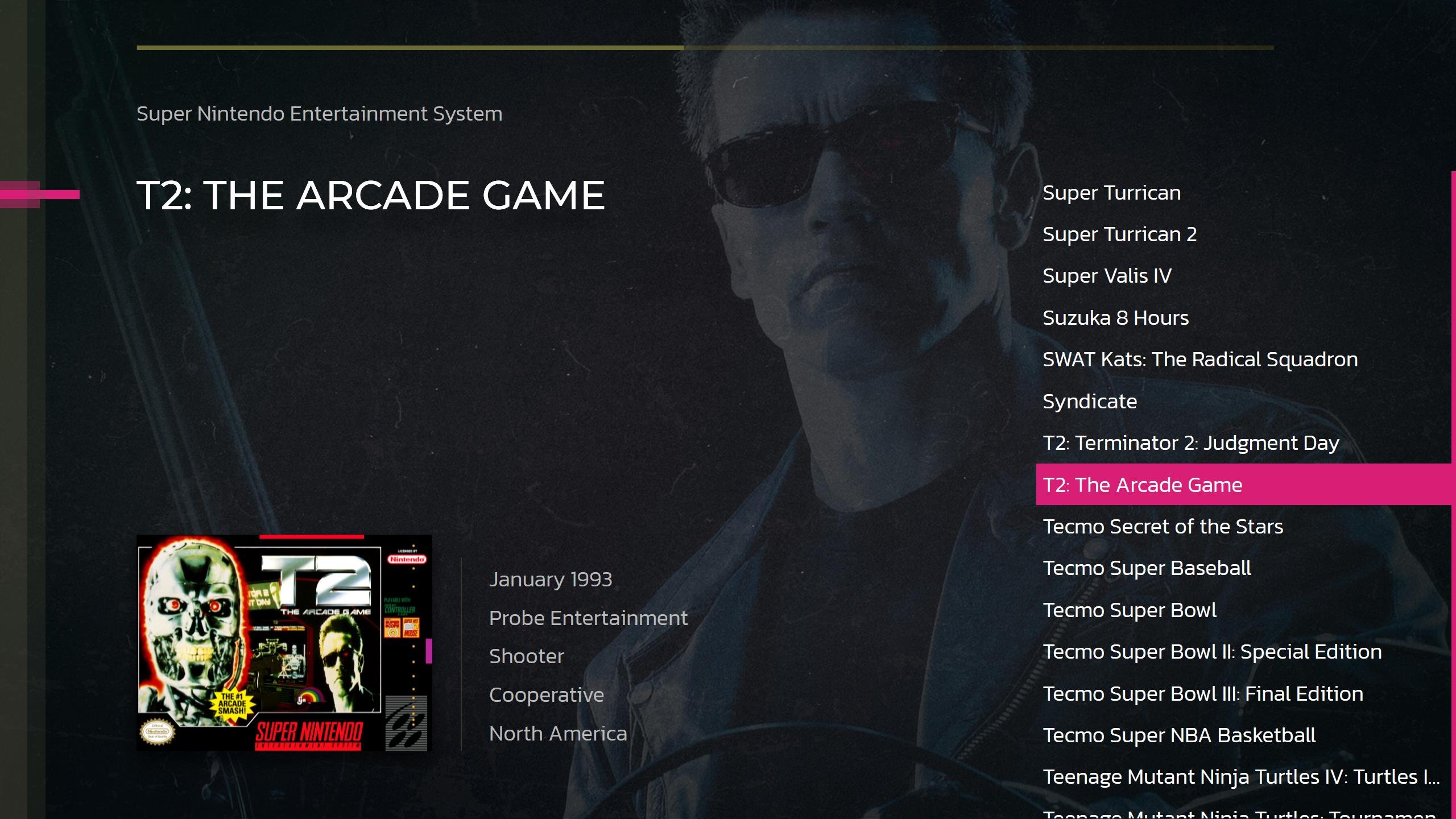Image resolution: width=1456 pixels, height=819 pixels.
Task: Click the North America region text
Action: tap(558, 734)
